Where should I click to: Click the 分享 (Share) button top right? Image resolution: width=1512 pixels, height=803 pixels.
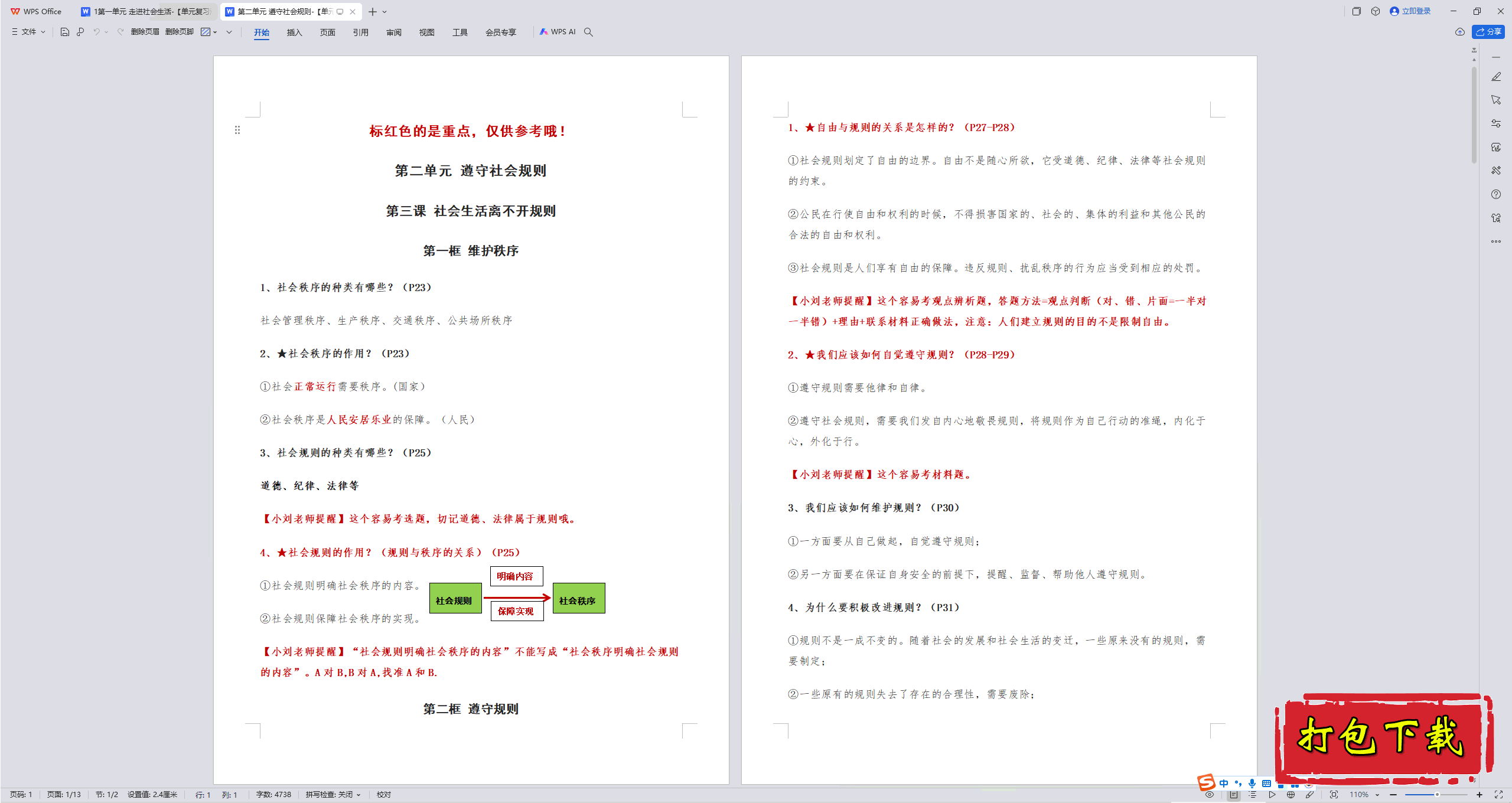pos(1489,32)
